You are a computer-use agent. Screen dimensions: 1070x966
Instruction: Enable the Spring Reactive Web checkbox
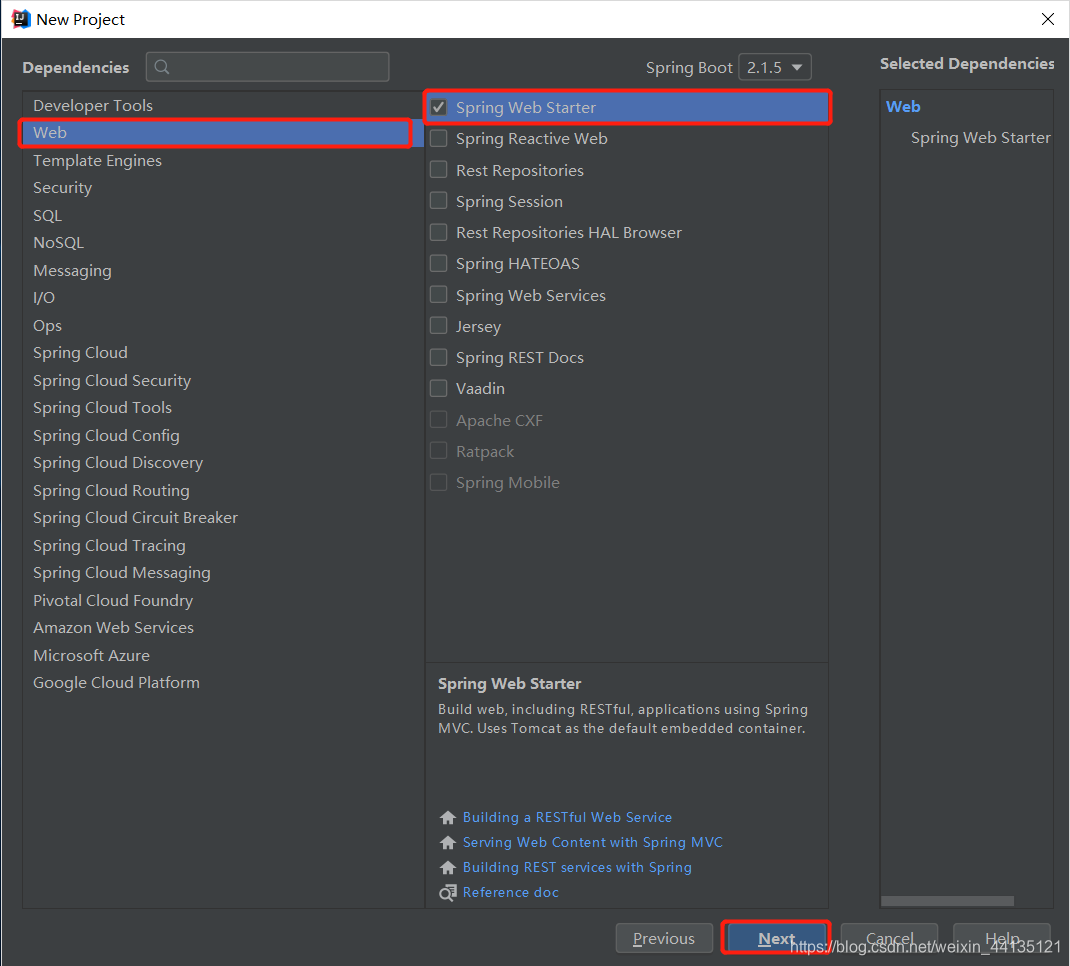coord(439,138)
